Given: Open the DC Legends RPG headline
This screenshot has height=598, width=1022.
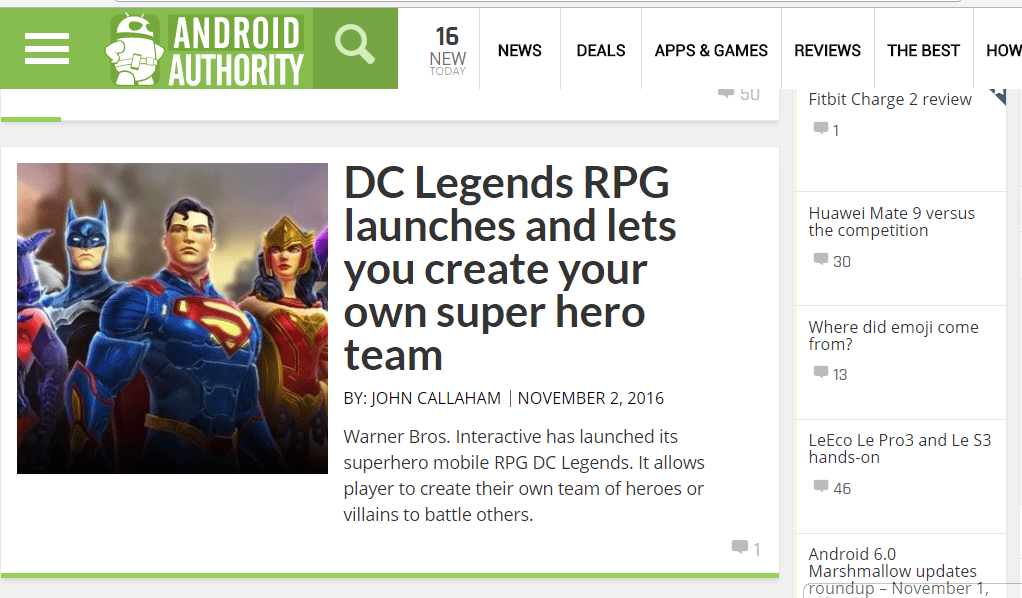Looking at the screenshot, I should (510, 268).
